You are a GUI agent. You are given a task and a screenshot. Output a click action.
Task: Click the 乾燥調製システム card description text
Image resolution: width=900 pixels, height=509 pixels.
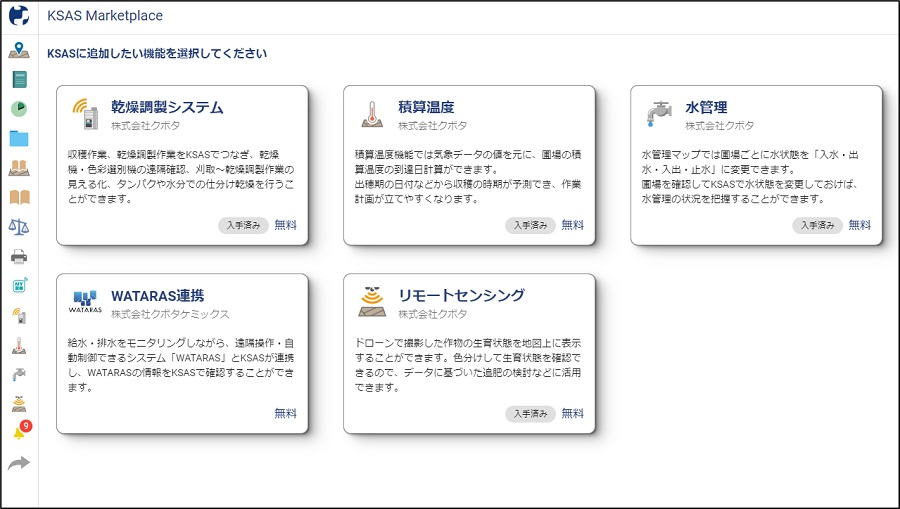click(x=181, y=177)
